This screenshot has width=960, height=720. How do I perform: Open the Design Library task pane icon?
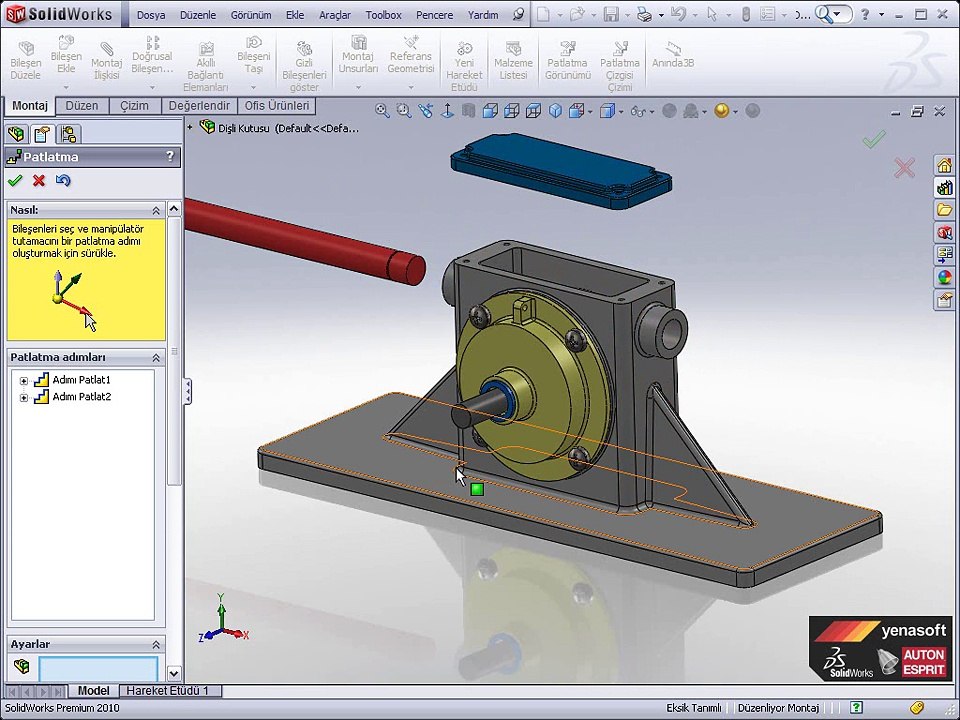click(944, 187)
